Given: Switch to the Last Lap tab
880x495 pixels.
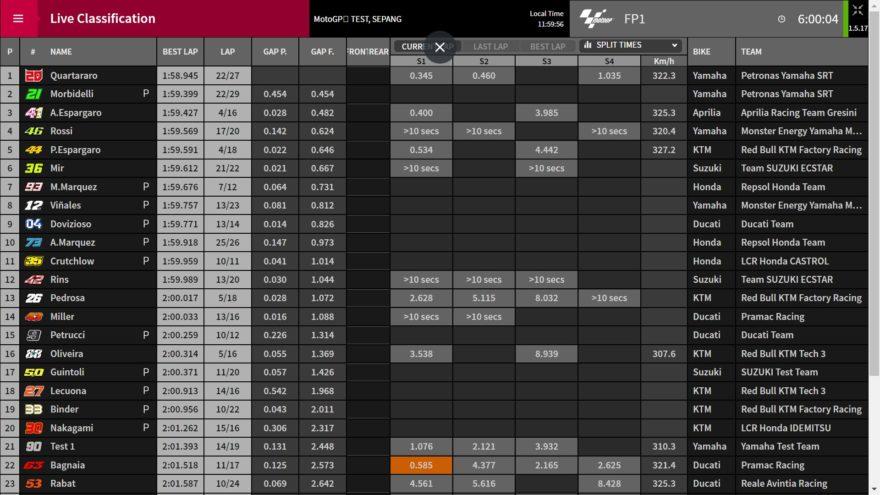Looking at the screenshot, I should click(x=490, y=47).
